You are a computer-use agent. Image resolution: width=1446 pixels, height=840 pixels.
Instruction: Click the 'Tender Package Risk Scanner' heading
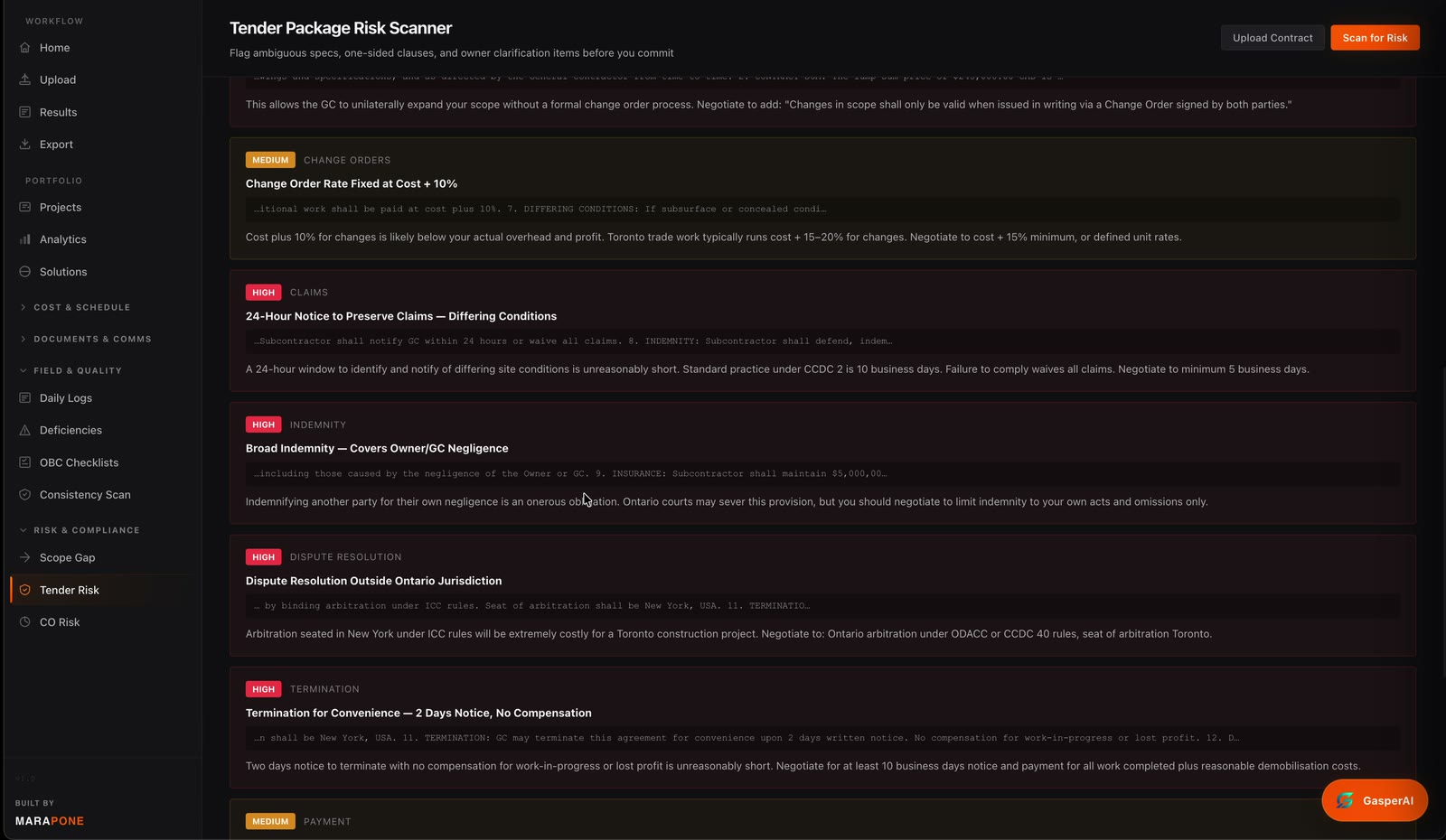341,28
